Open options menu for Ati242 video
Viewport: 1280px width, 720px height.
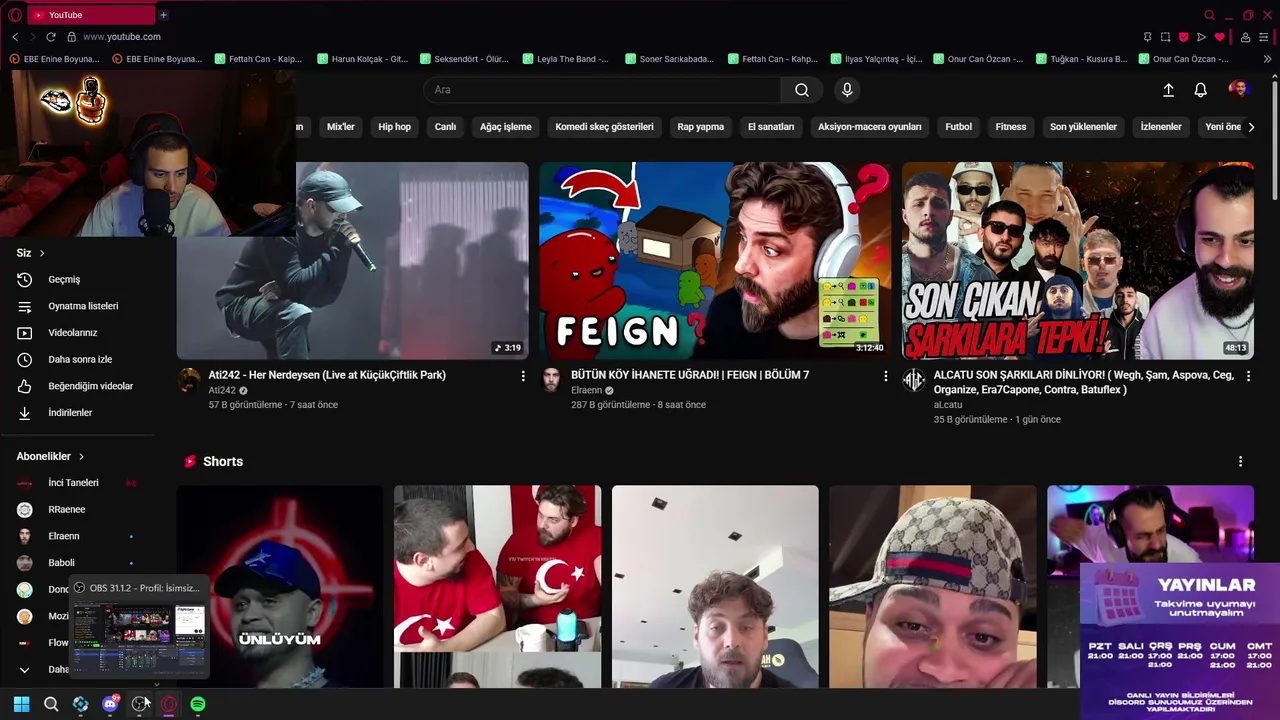tap(522, 376)
